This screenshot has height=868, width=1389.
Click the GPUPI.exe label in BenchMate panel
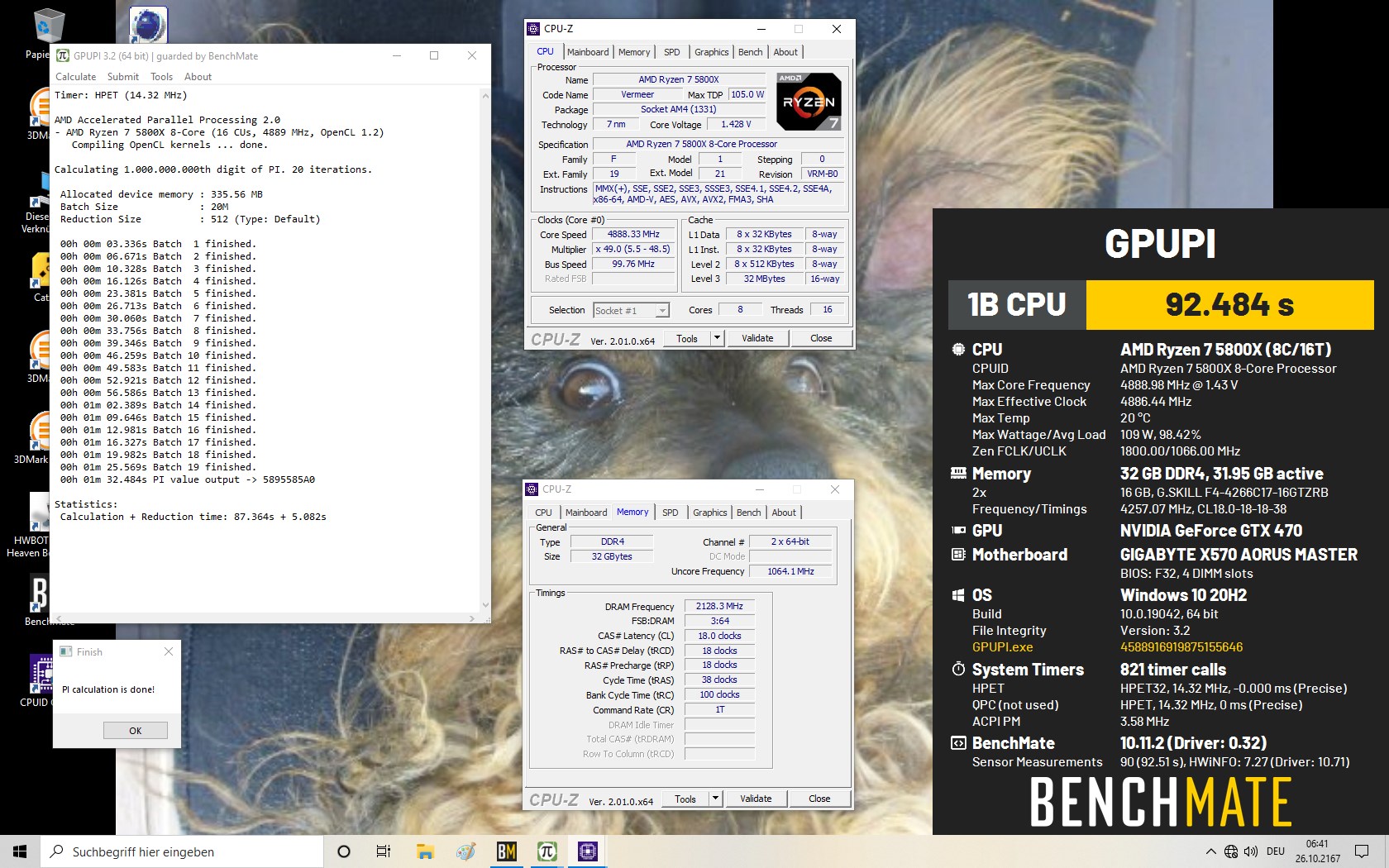point(1002,647)
